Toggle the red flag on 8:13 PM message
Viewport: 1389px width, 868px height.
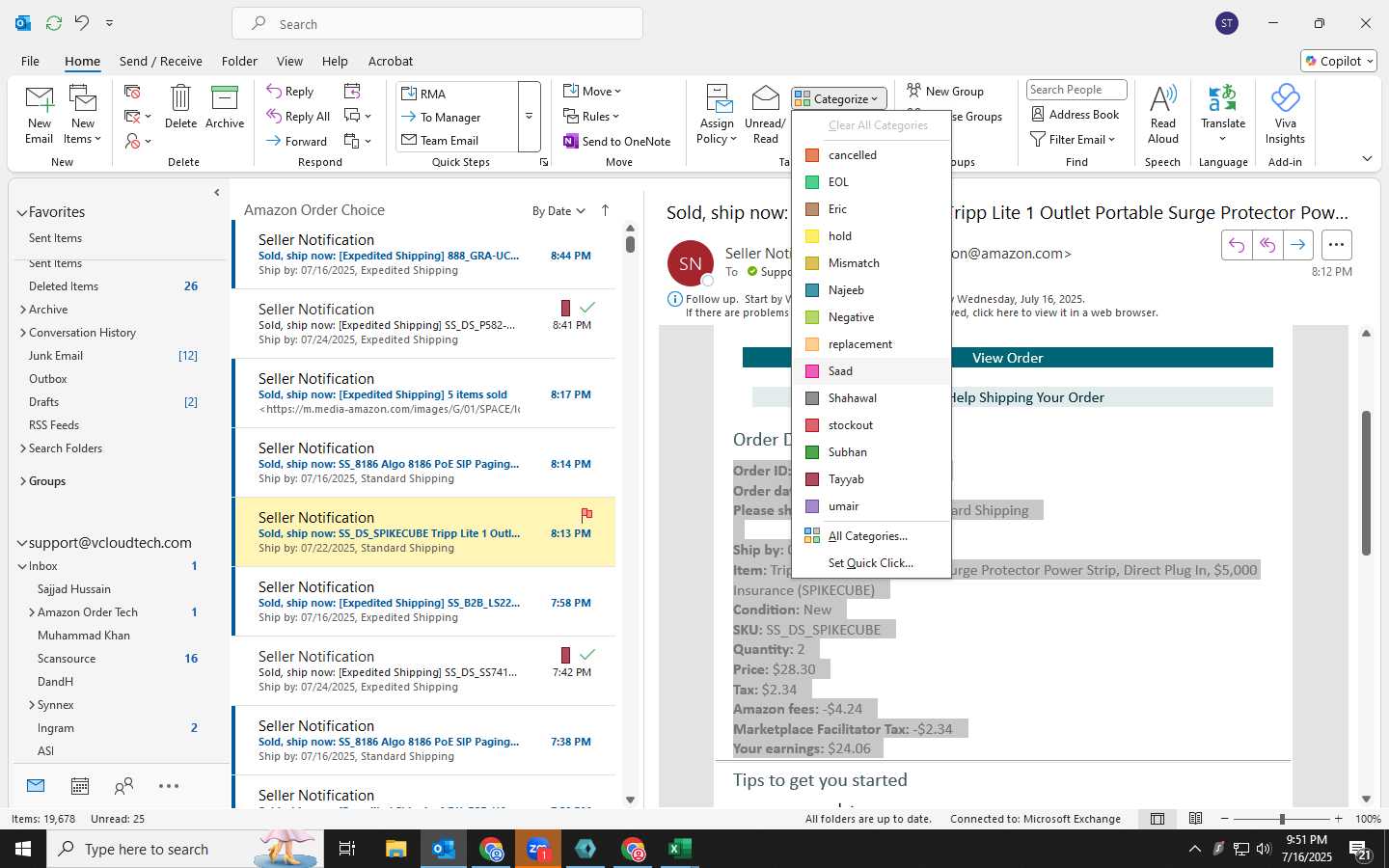[x=586, y=514]
